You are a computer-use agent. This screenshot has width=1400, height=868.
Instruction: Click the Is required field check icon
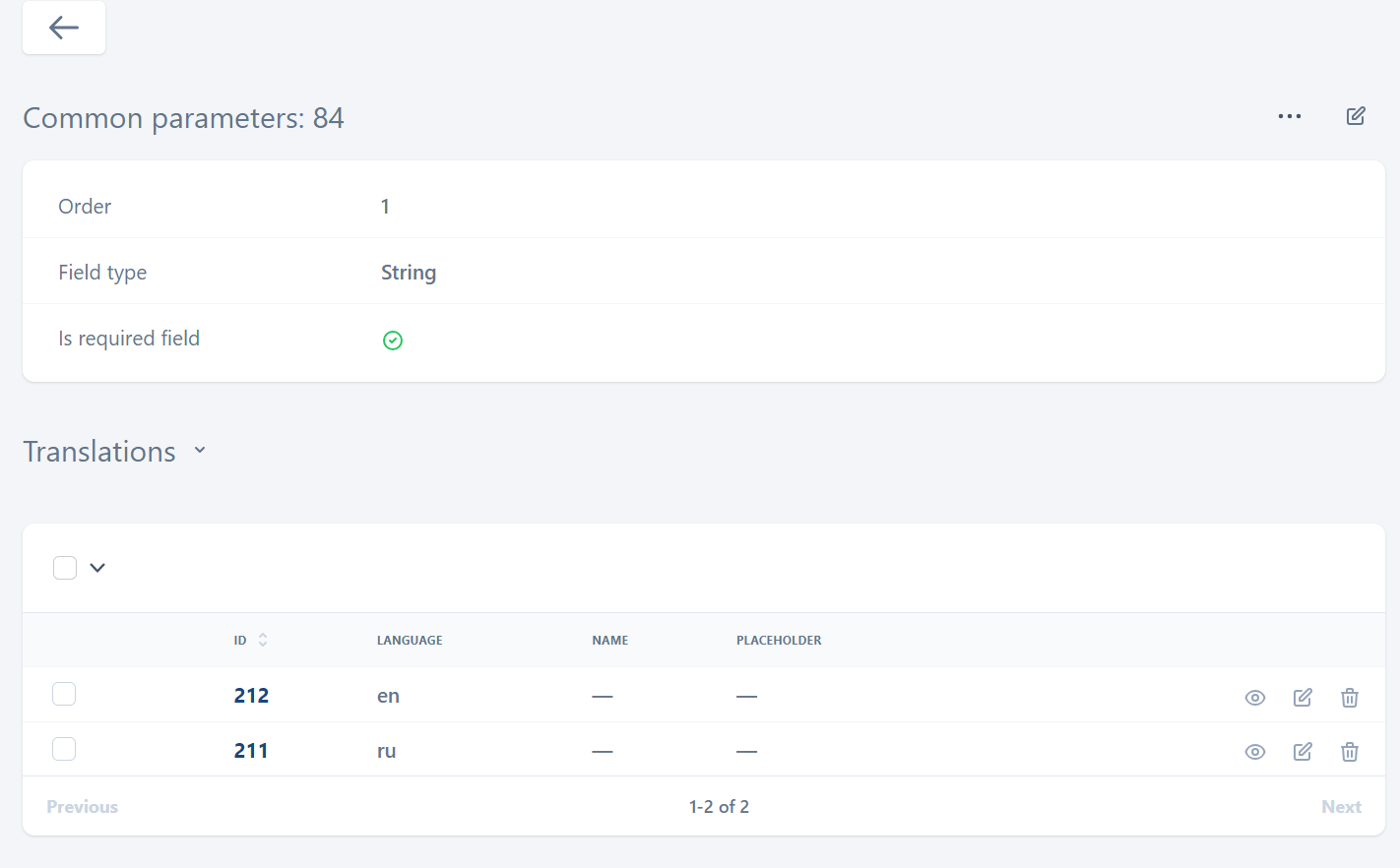(393, 341)
